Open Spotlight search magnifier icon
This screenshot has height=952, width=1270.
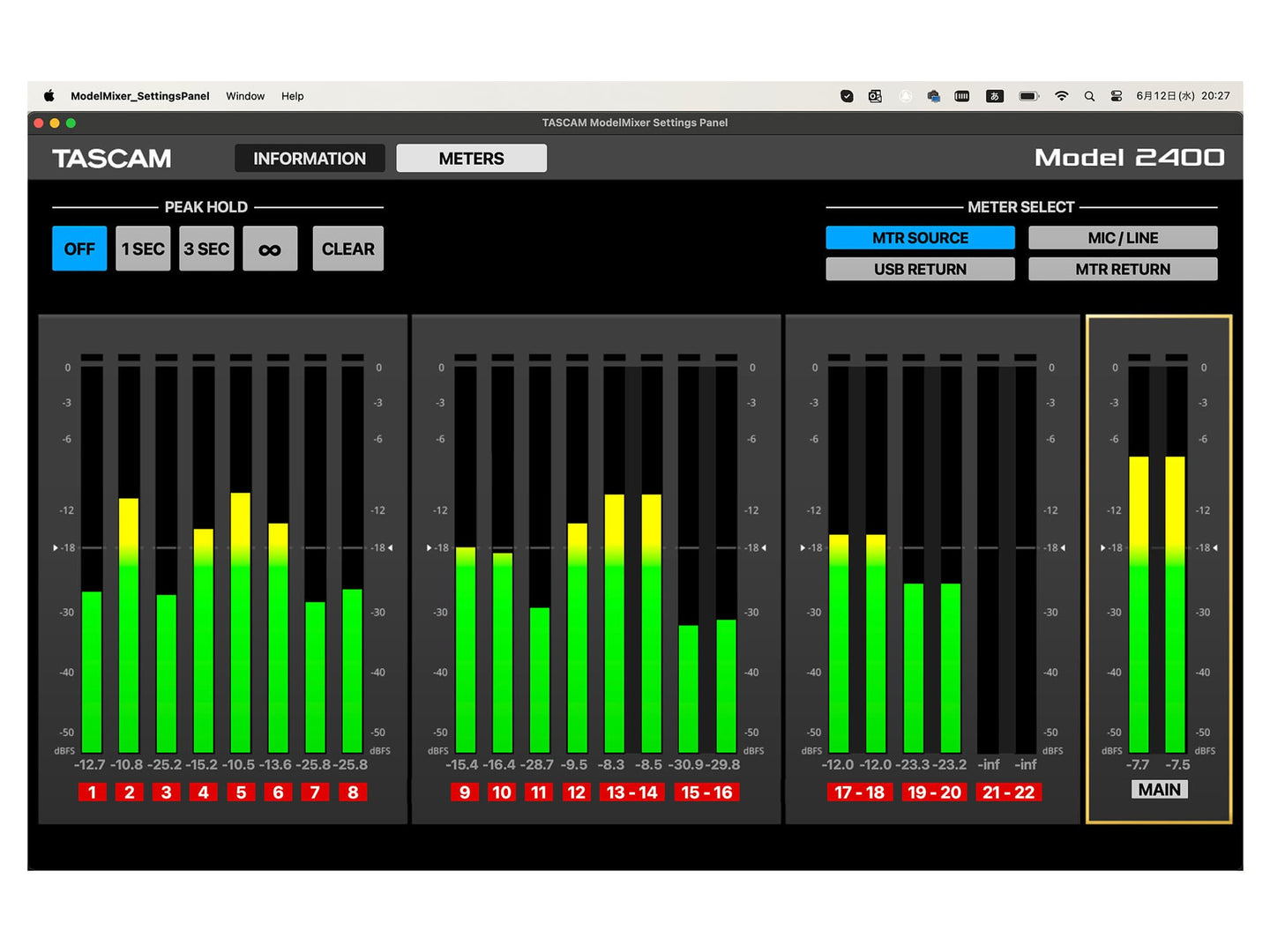click(1089, 96)
